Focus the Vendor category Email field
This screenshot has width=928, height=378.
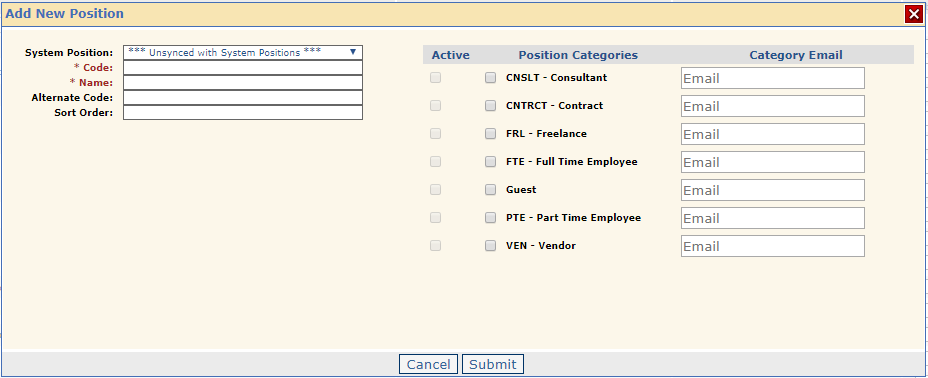pyautogui.click(x=772, y=246)
